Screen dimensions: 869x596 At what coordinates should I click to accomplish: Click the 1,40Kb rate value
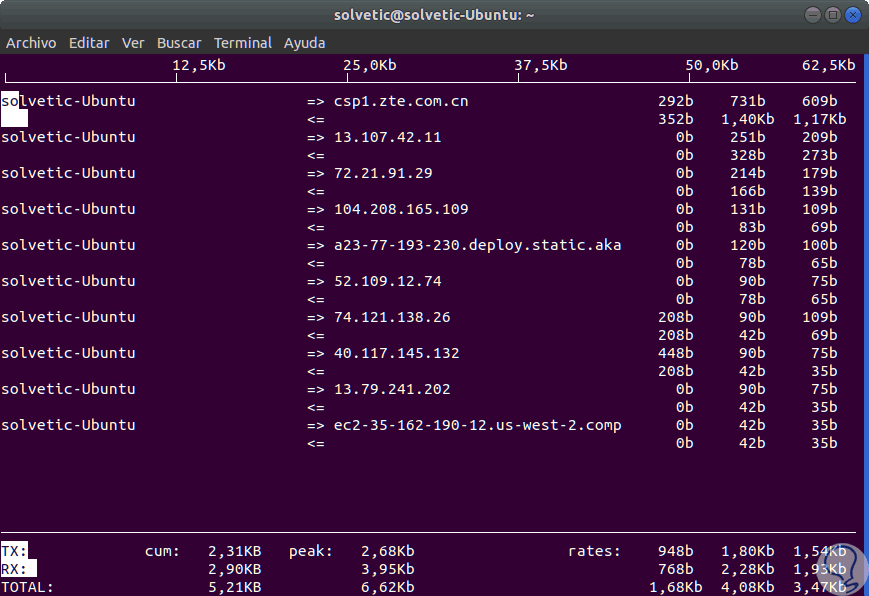click(x=748, y=119)
